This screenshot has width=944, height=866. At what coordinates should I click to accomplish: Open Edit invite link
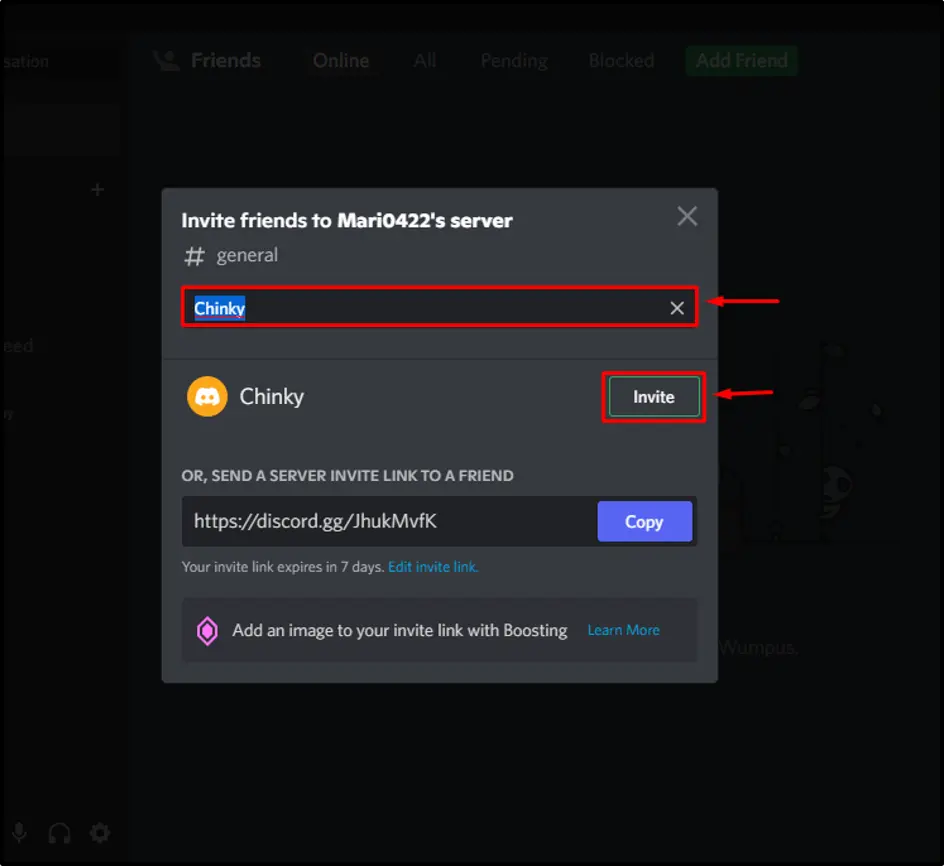(433, 567)
